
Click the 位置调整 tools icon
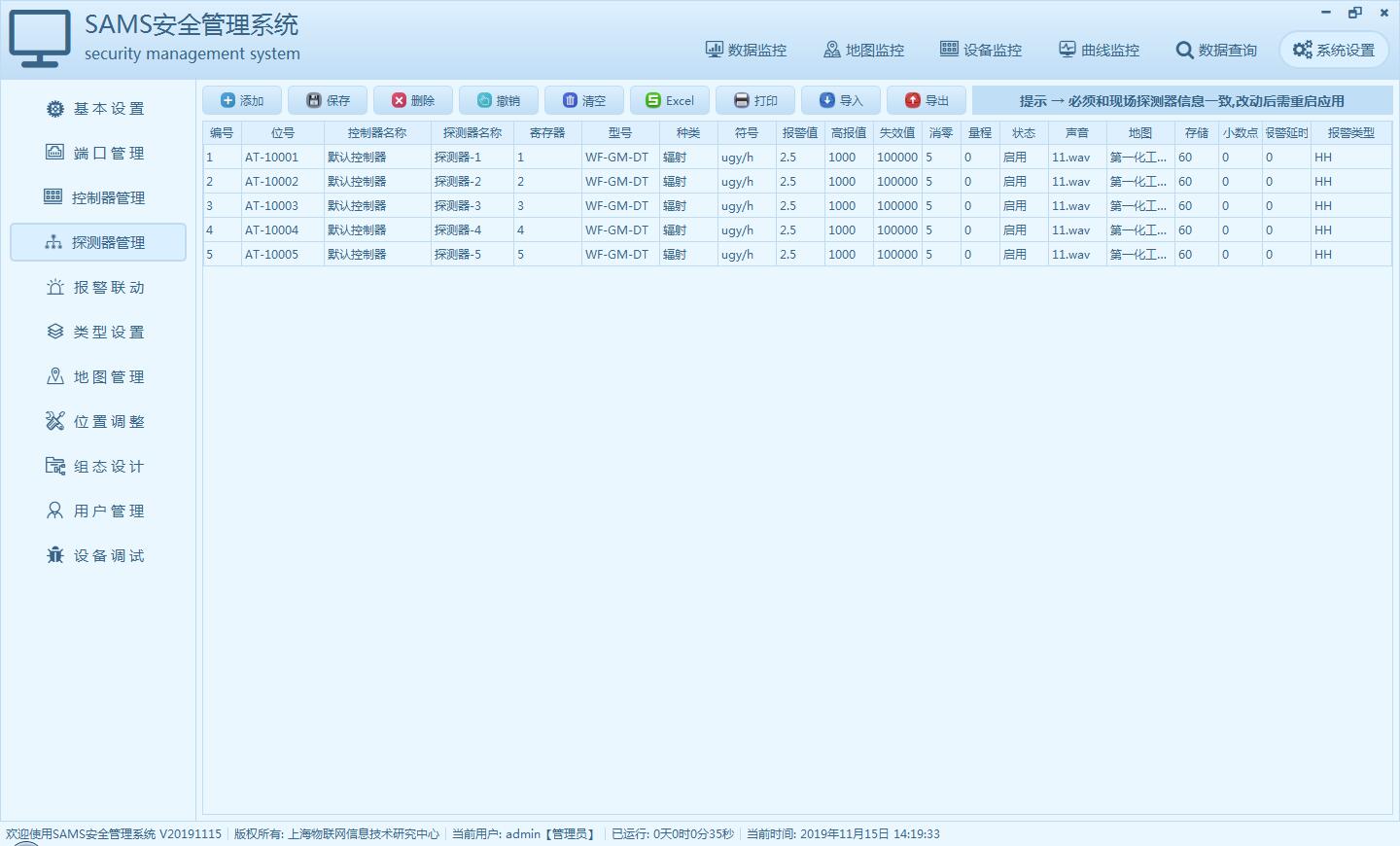(55, 421)
